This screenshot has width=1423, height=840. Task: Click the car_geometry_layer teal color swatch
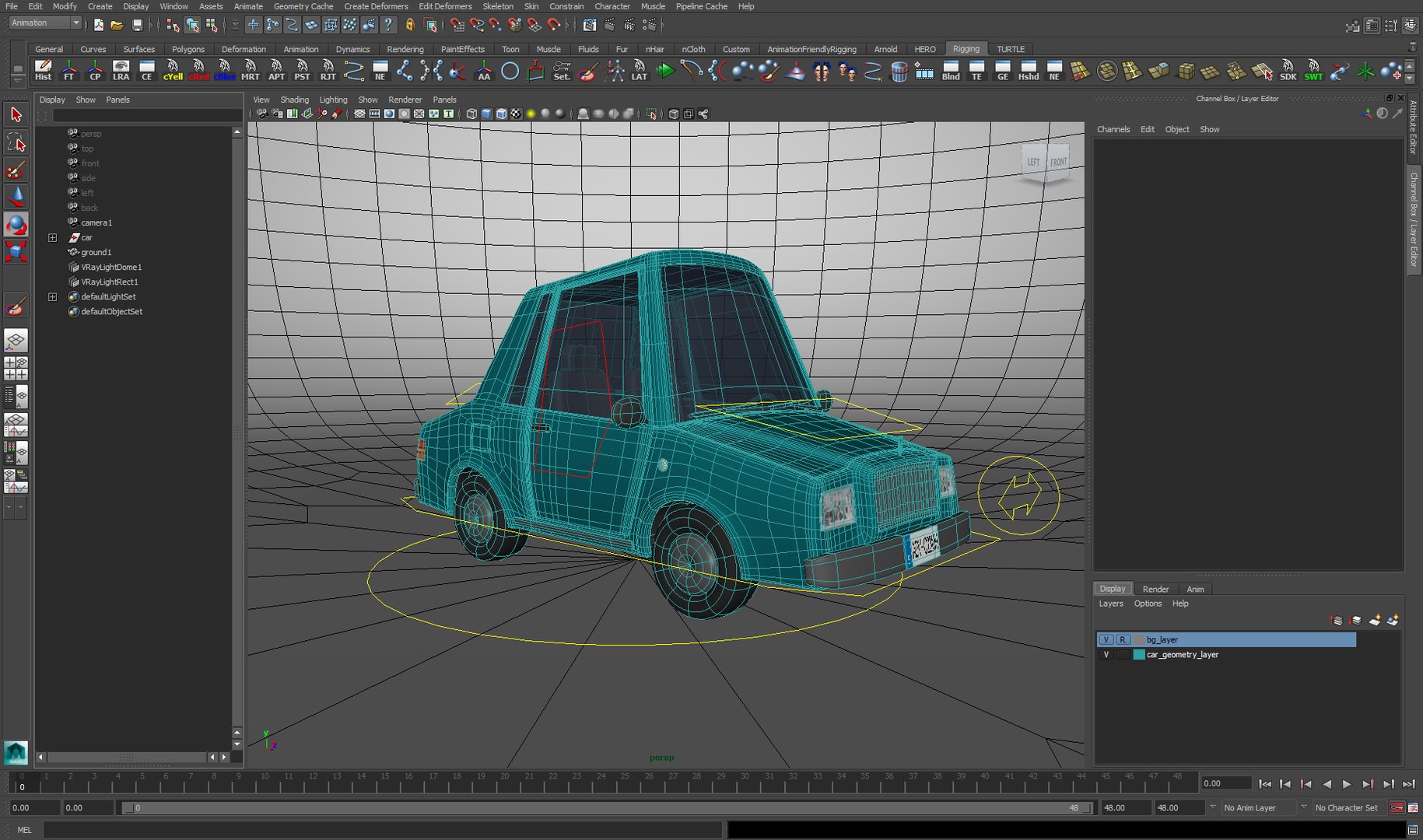click(1139, 654)
